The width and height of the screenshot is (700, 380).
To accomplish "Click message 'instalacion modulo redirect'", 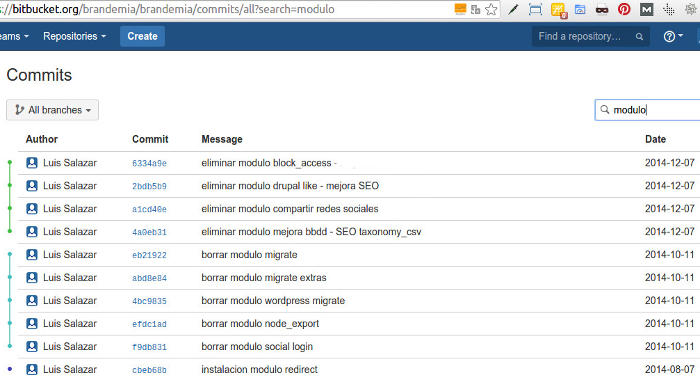I will tap(259, 369).
